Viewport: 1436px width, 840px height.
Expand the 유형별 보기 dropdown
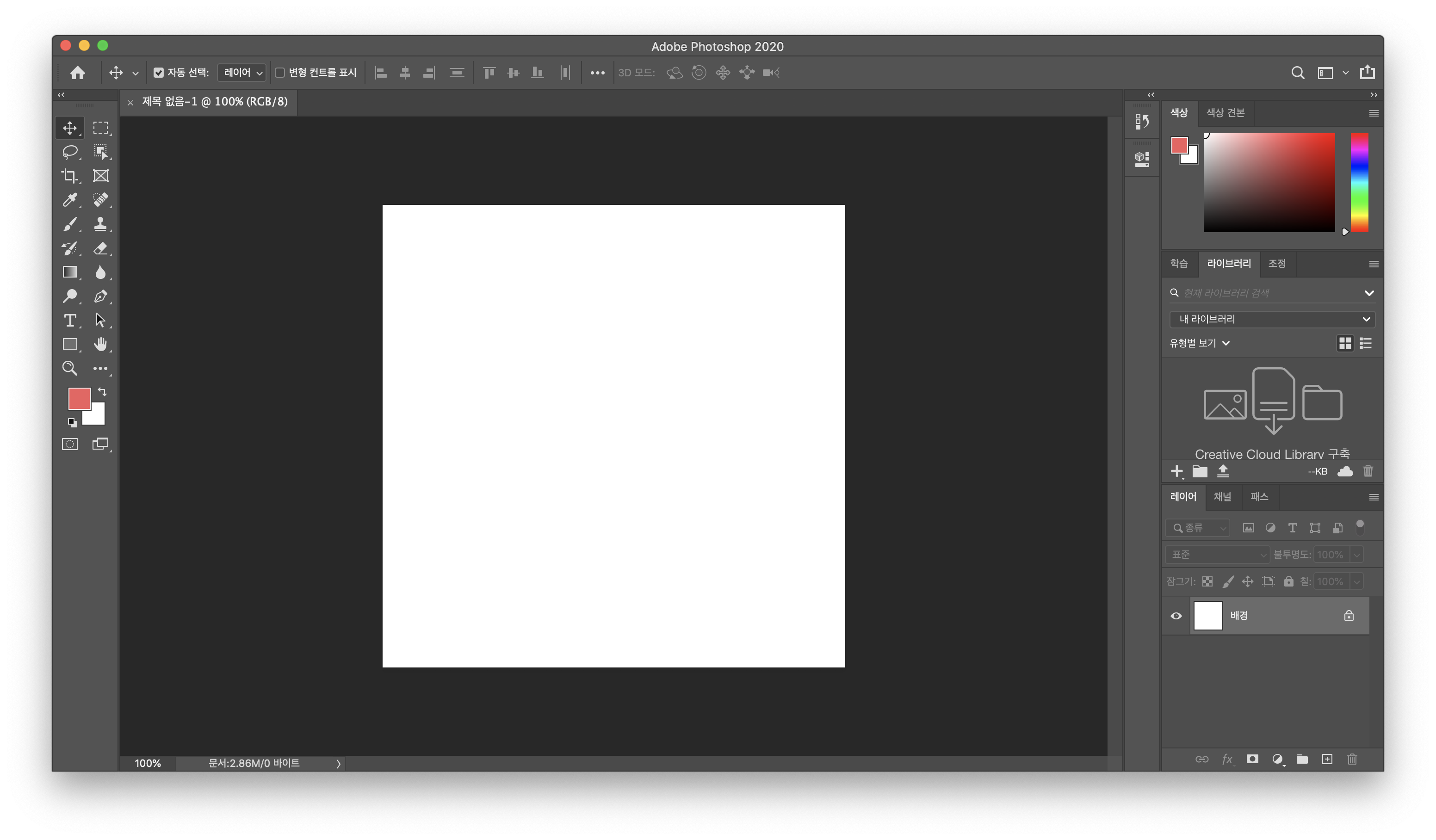(1200, 343)
